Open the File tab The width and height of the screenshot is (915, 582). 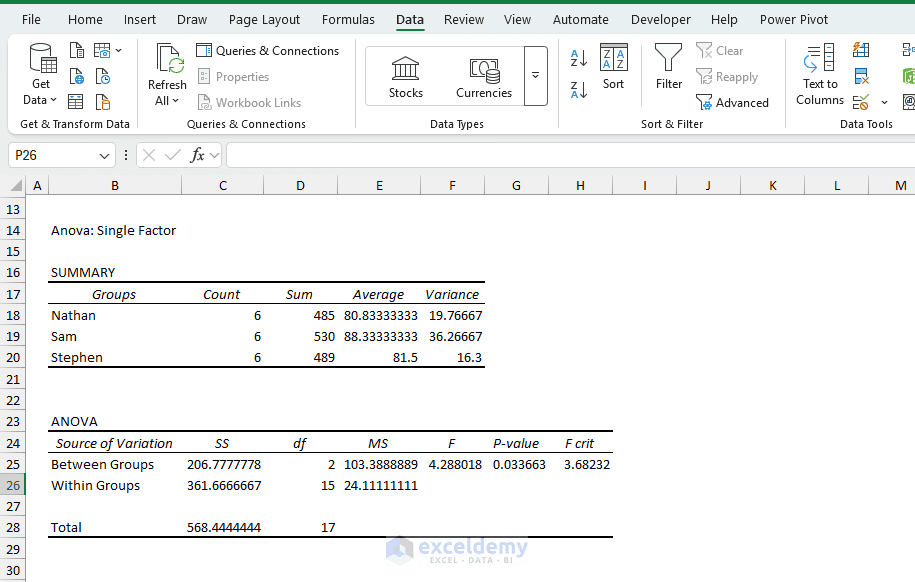pyautogui.click(x=31, y=20)
